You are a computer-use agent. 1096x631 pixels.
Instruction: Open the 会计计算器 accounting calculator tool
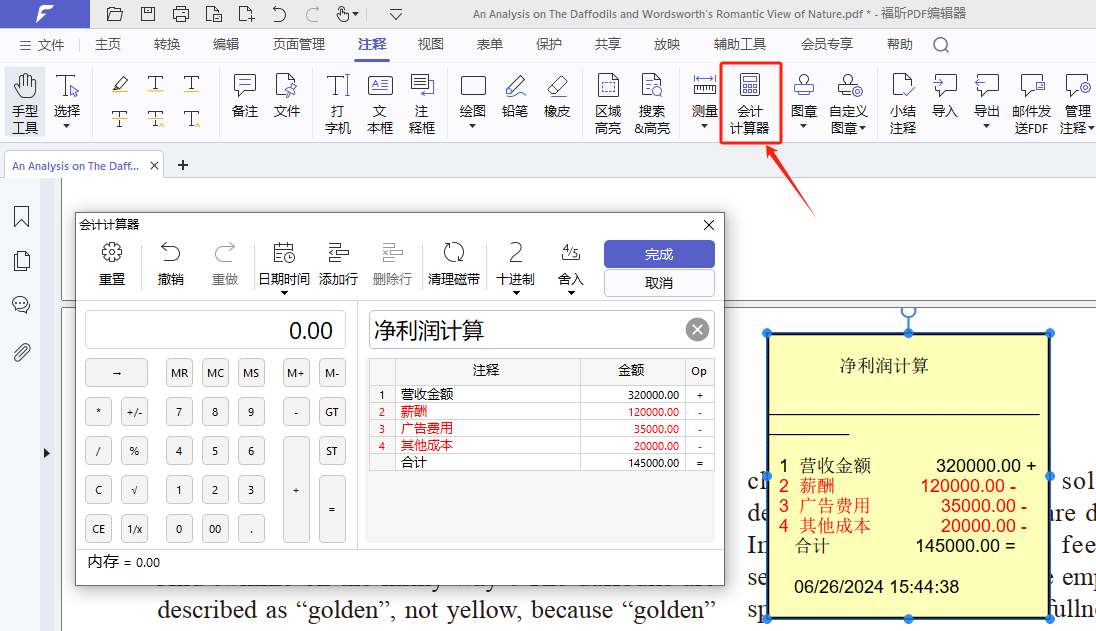point(751,104)
